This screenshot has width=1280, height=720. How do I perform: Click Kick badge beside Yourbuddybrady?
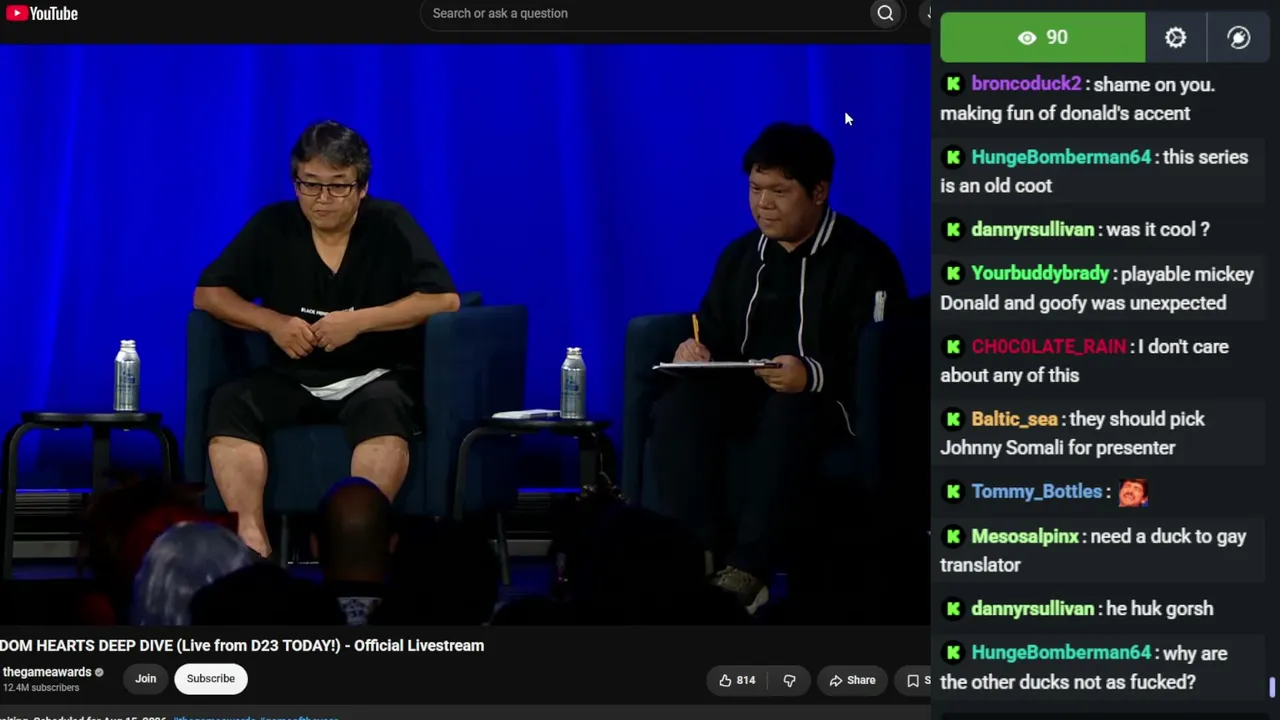pyautogui.click(x=953, y=274)
